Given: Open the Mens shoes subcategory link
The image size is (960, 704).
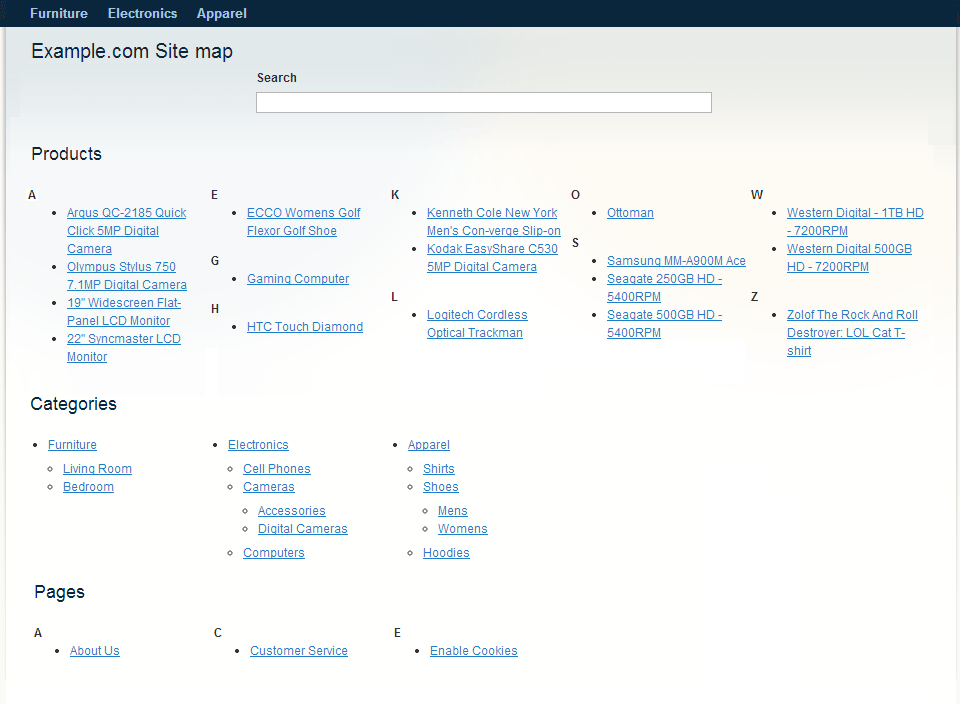Looking at the screenshot, I should [x=452, y=511].
